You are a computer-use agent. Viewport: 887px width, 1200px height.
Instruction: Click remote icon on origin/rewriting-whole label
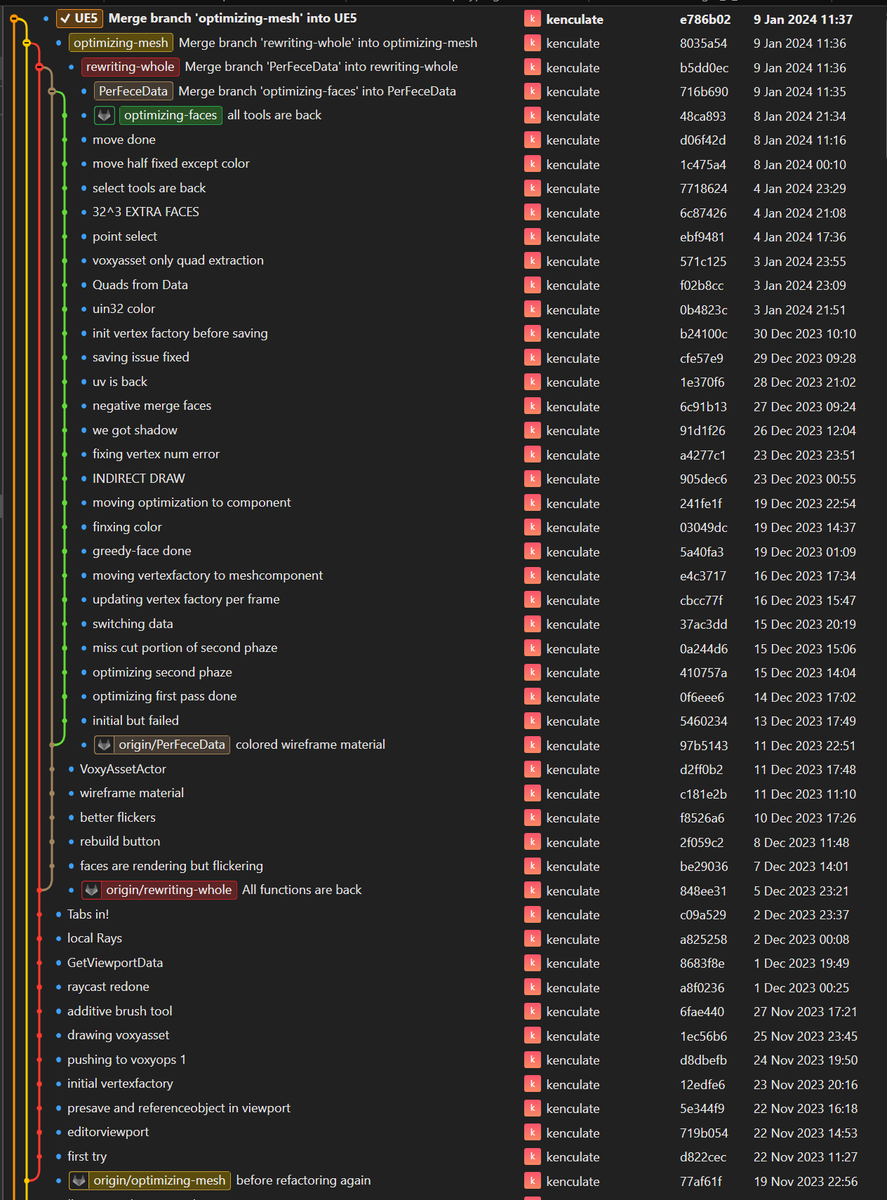(92, 890)
